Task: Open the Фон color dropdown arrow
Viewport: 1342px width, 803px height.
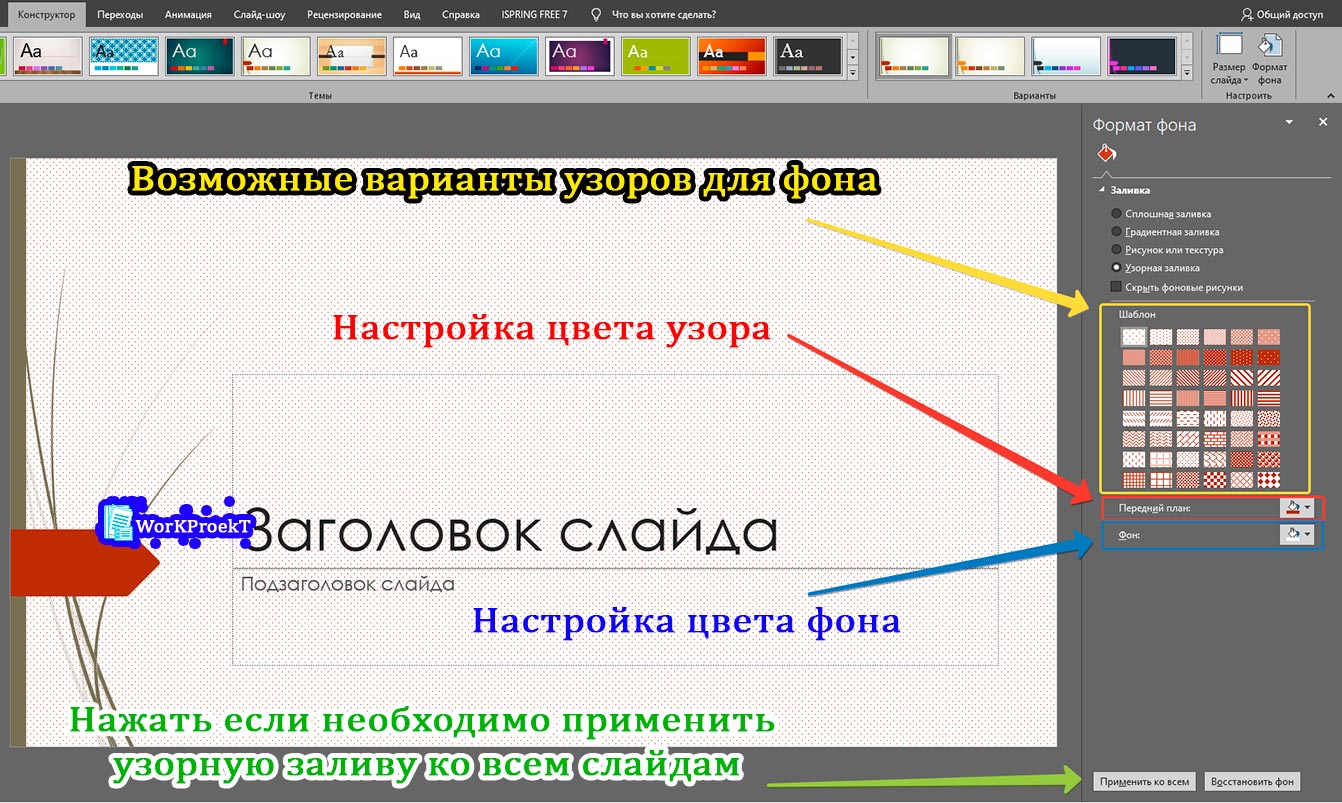Action: [1307, 534]
